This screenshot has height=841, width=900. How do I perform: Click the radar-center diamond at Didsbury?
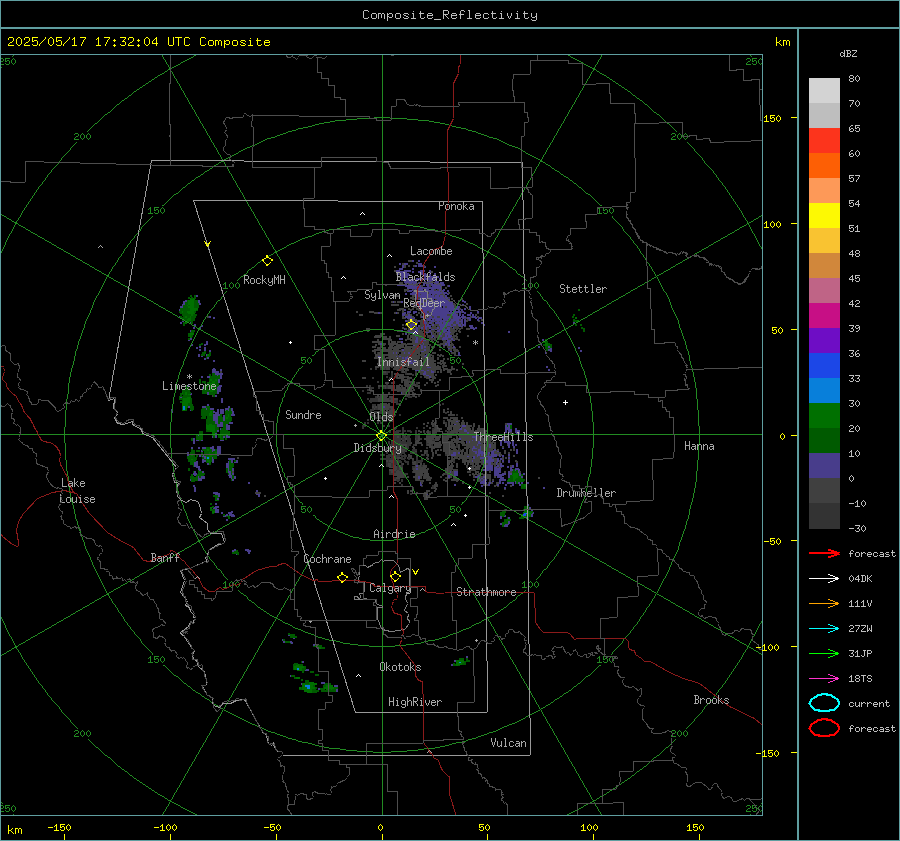382,436
